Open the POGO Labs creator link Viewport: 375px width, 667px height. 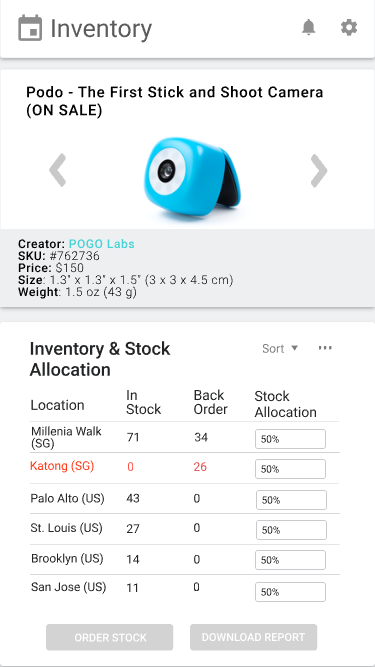(102, 244)
